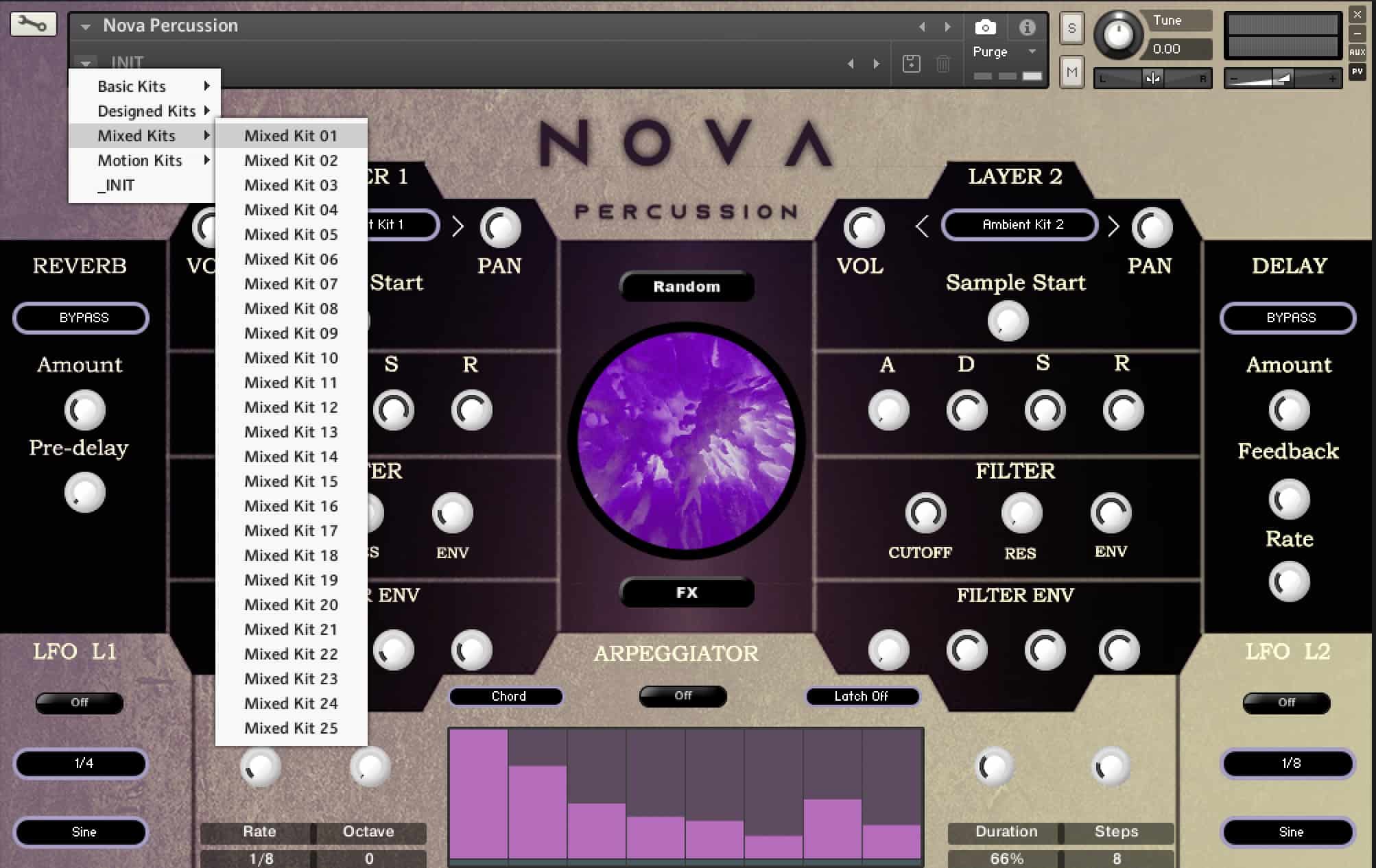1376x868 pixels.
Task: Click the arpeggiator Octave value 0
Action: 370,858
